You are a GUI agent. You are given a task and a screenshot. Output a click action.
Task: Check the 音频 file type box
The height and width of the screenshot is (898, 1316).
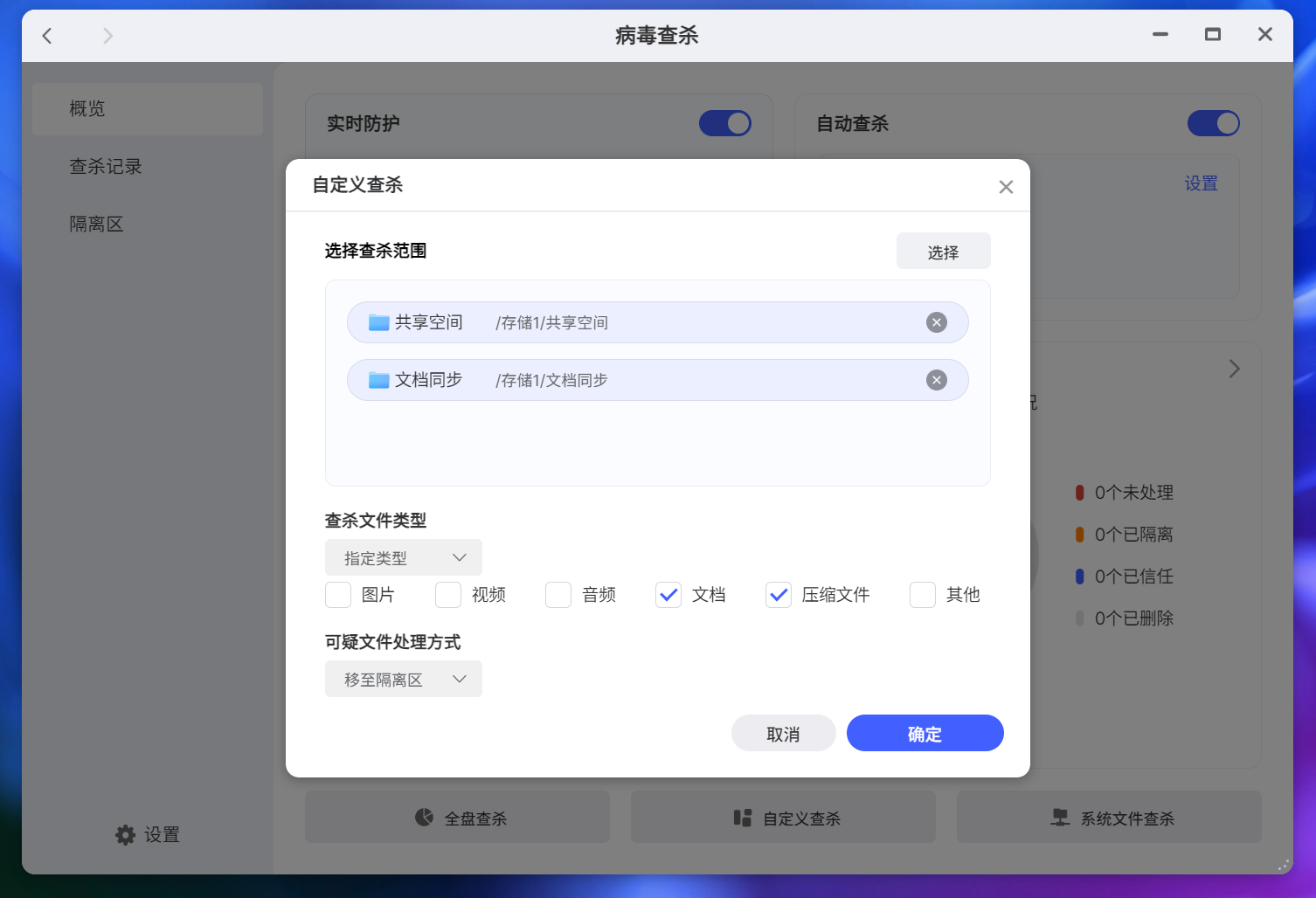558,595
